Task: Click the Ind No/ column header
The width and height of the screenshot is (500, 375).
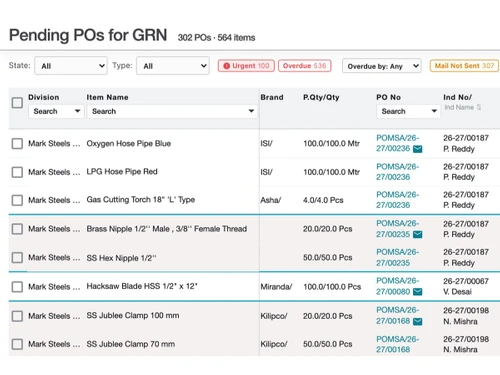Action: 457,97
